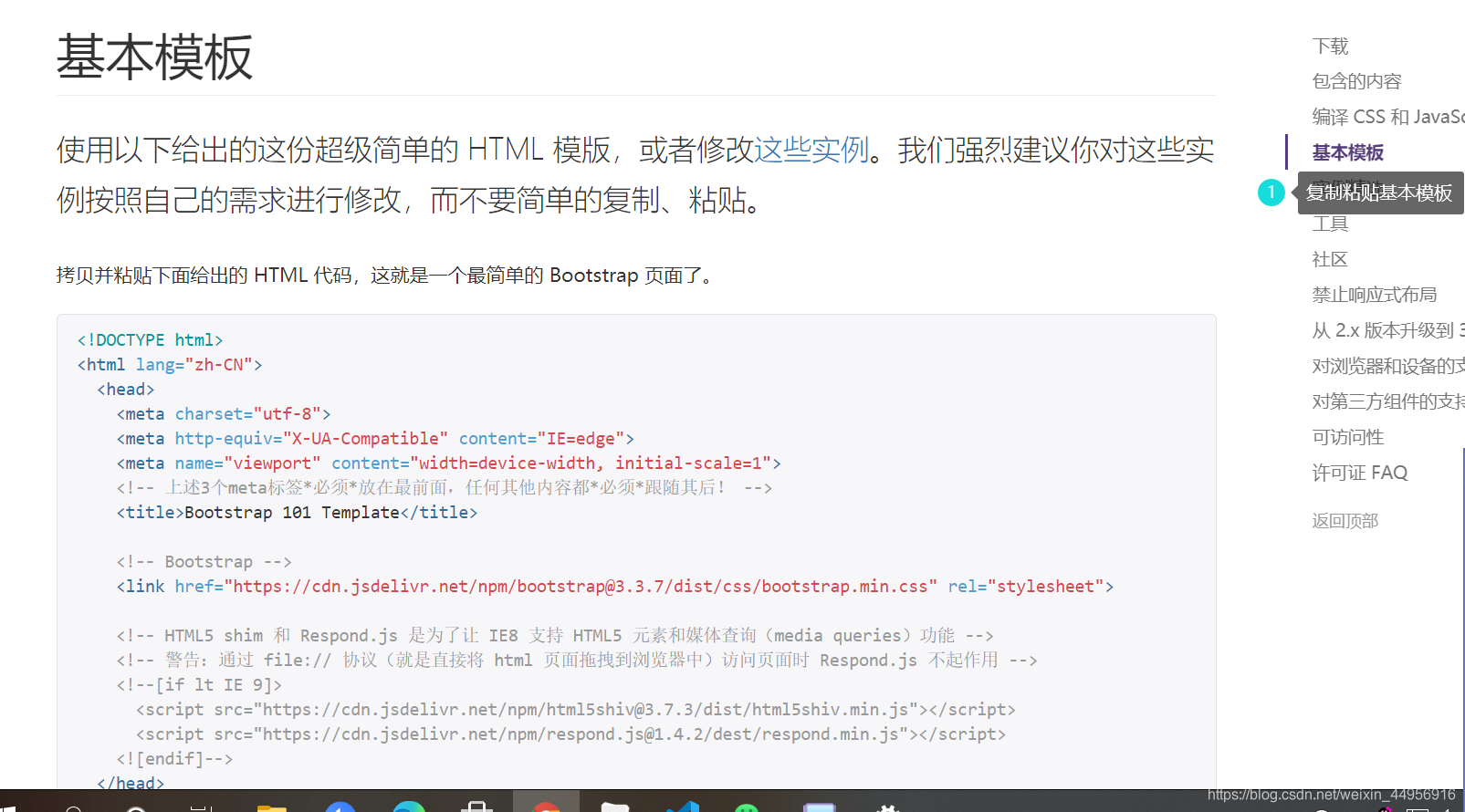The height and width of the screenshot is (812, 1465).
Task: Click the respond.min.js script line
Action: 570,734
